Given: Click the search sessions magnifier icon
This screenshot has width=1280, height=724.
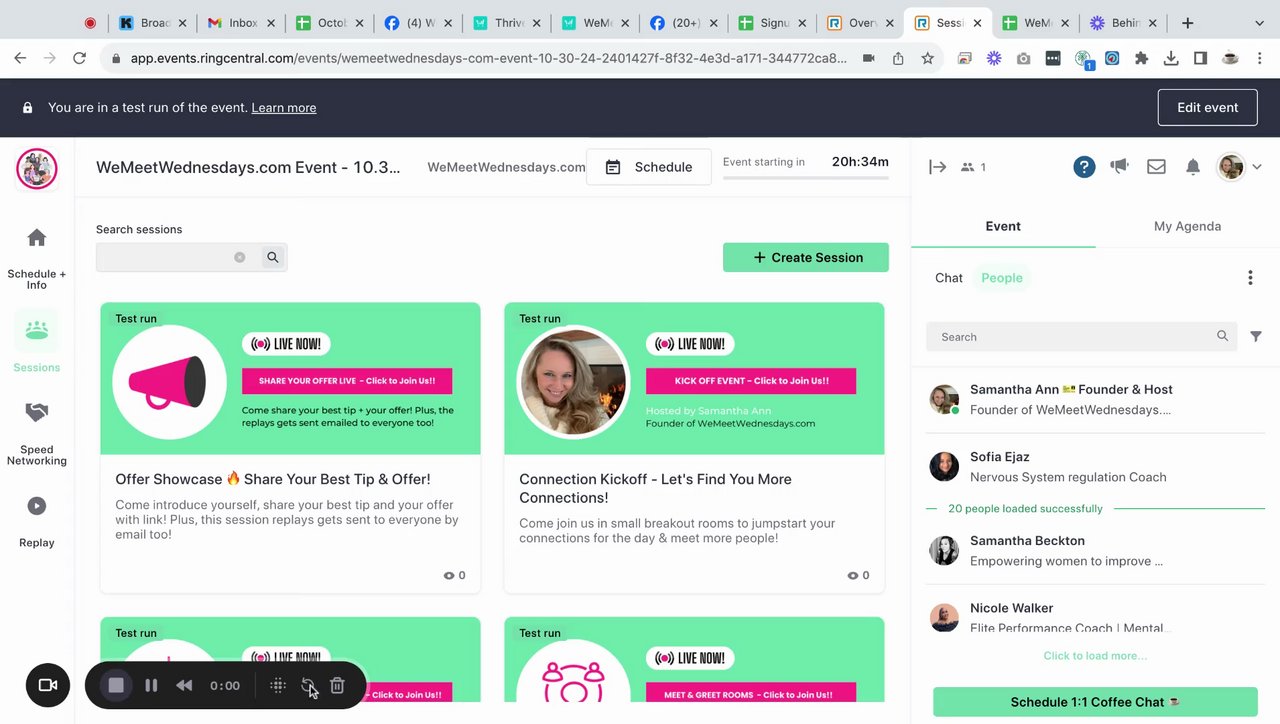Looking at the screenshot, I should (272, 257).
